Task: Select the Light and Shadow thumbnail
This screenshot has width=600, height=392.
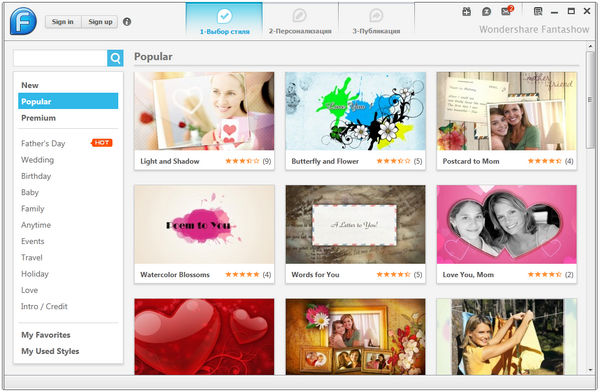Action: pos(204,111)
